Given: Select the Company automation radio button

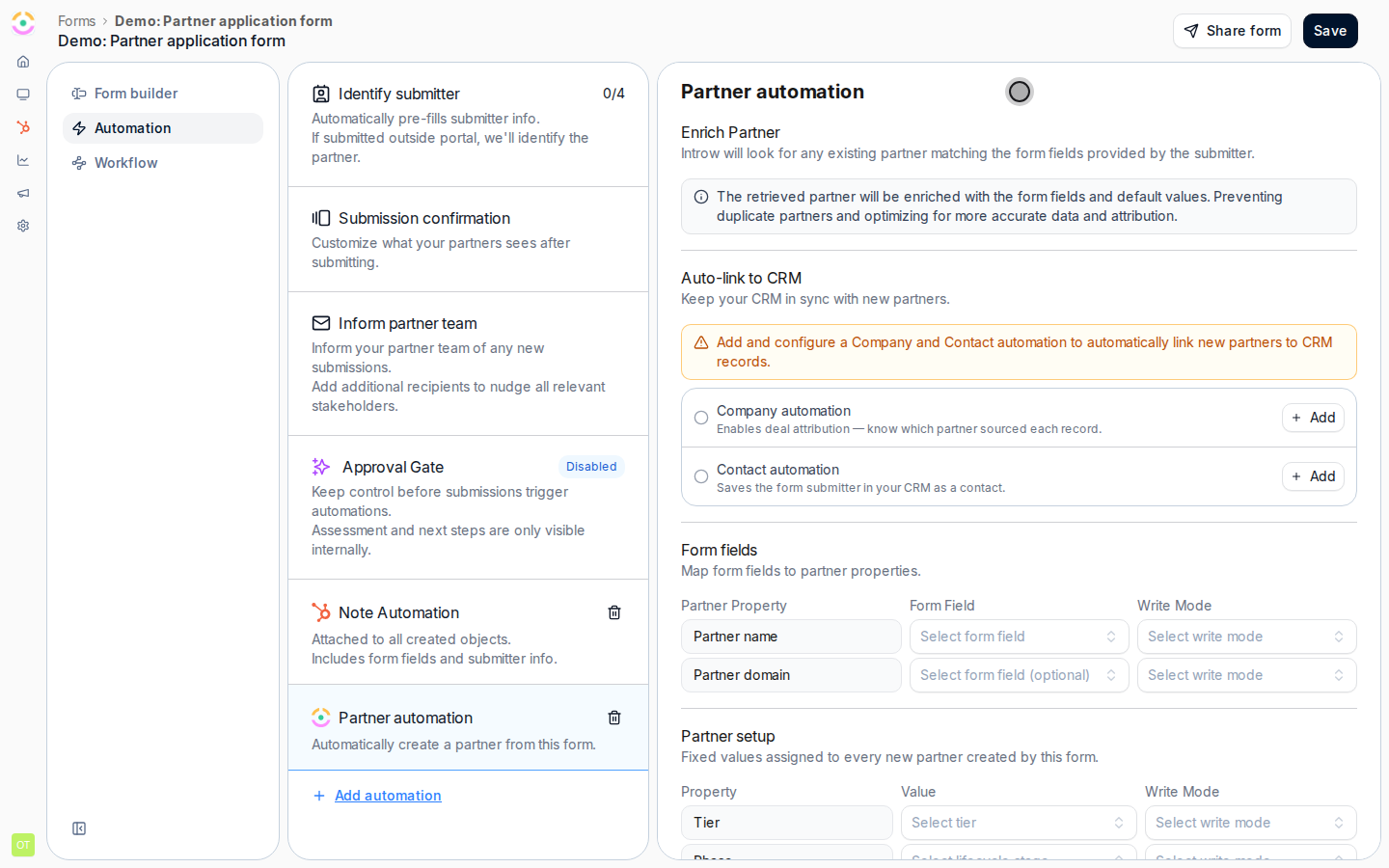Looking at the screenshot, I should click(x=701, y=418).
